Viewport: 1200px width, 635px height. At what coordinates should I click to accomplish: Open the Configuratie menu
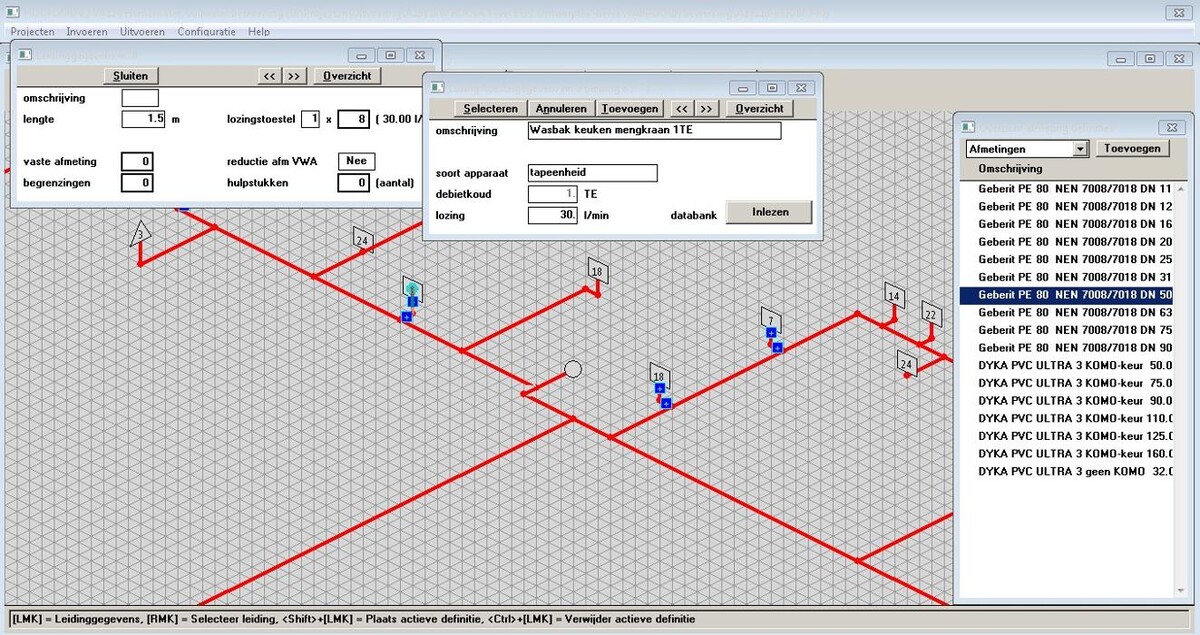206,32
